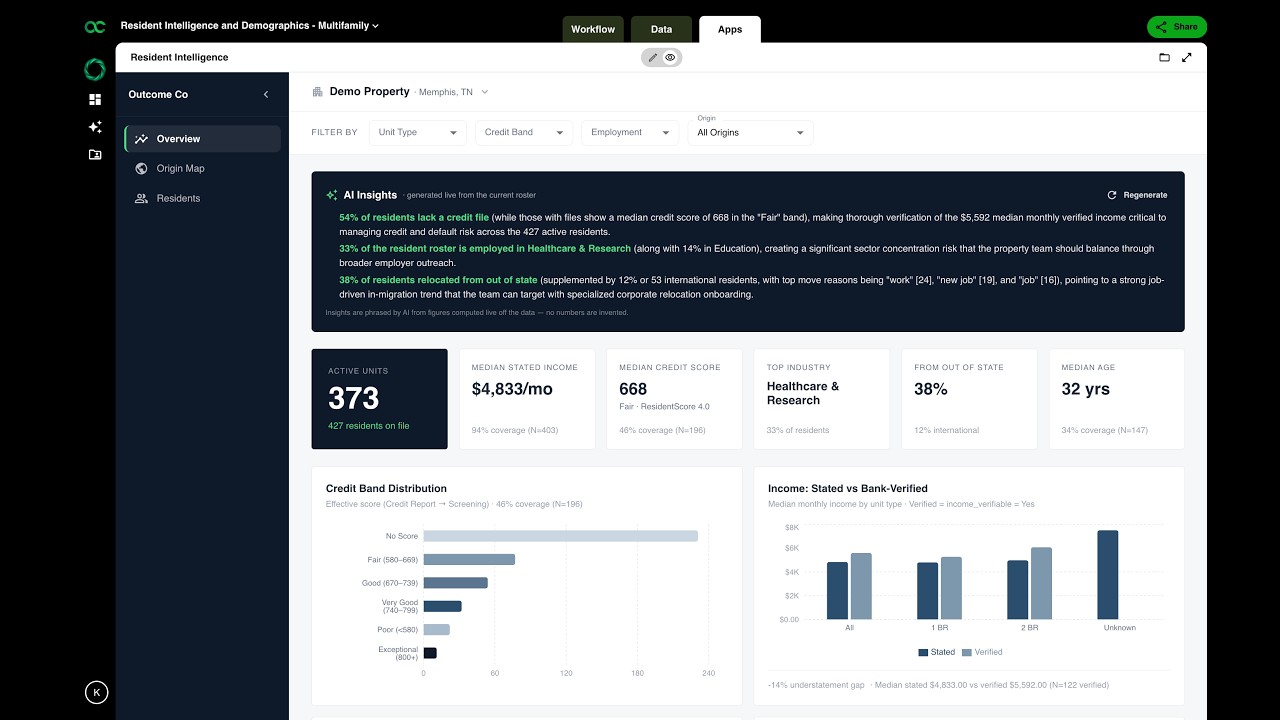1280x720 pixels.
Task: Switch to the Data tab
Action: [x=662, y=29]
